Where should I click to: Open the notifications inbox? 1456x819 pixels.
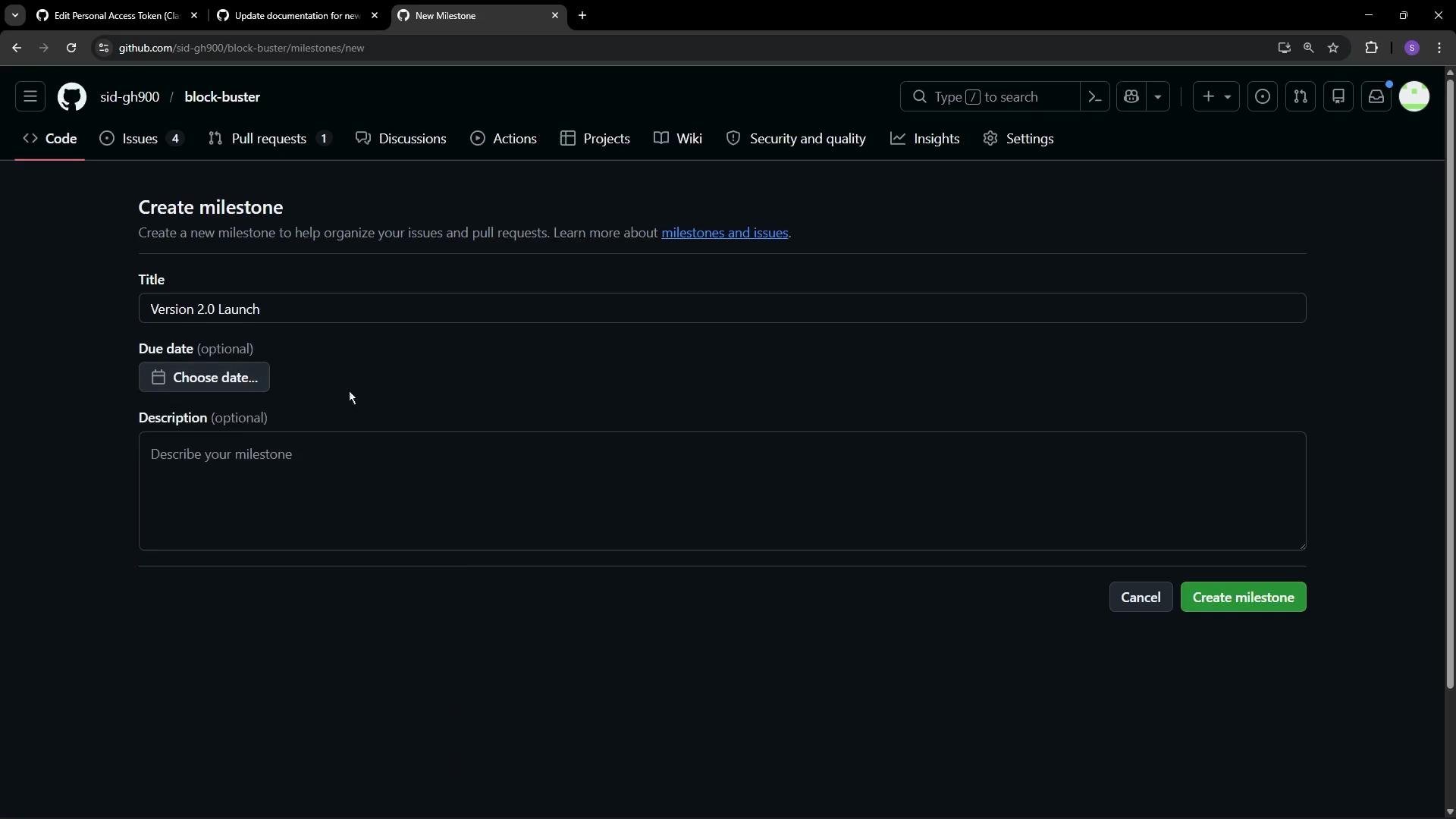click(1376, 97)
